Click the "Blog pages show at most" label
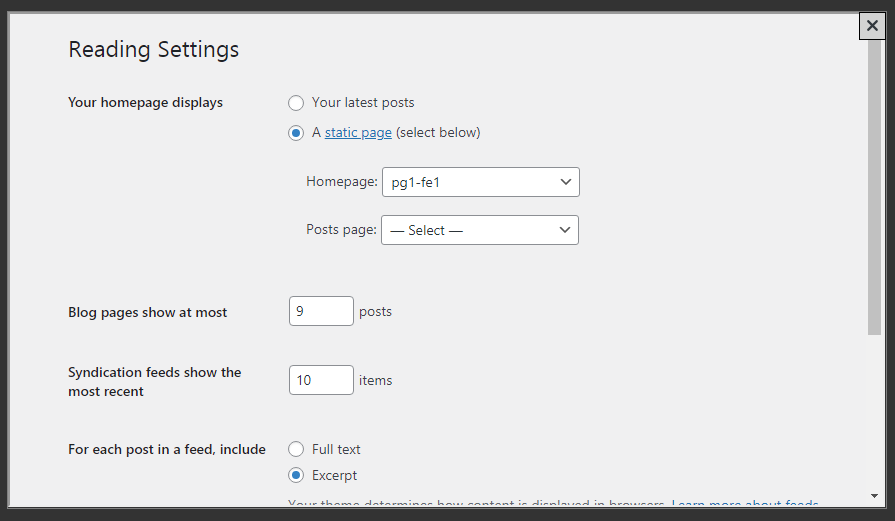The height and width of the screenshot is (521, 895). click(x=148, y=313)
